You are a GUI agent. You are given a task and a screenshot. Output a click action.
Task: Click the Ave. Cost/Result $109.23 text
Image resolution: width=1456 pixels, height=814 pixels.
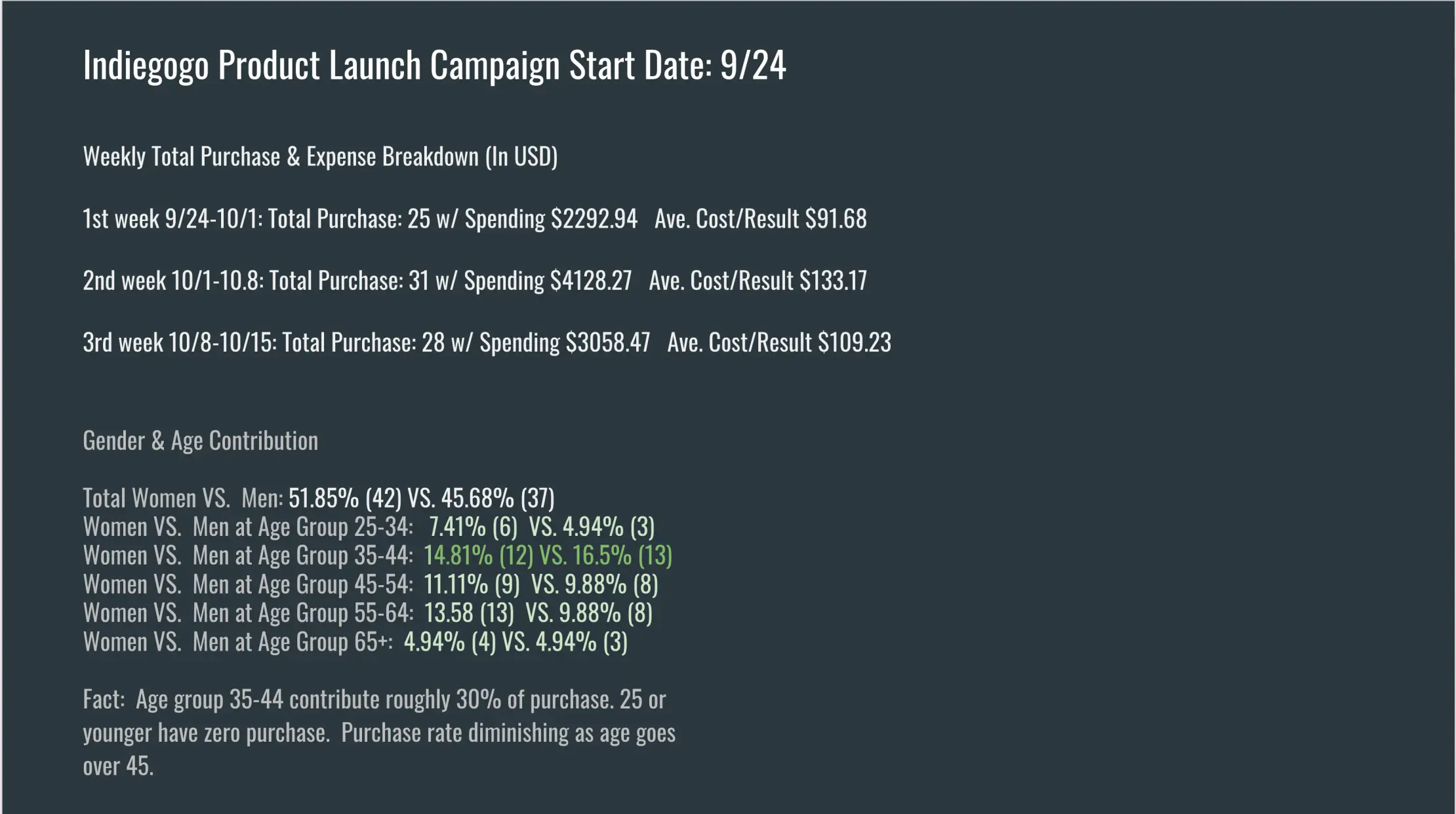(x=779, y=342)
